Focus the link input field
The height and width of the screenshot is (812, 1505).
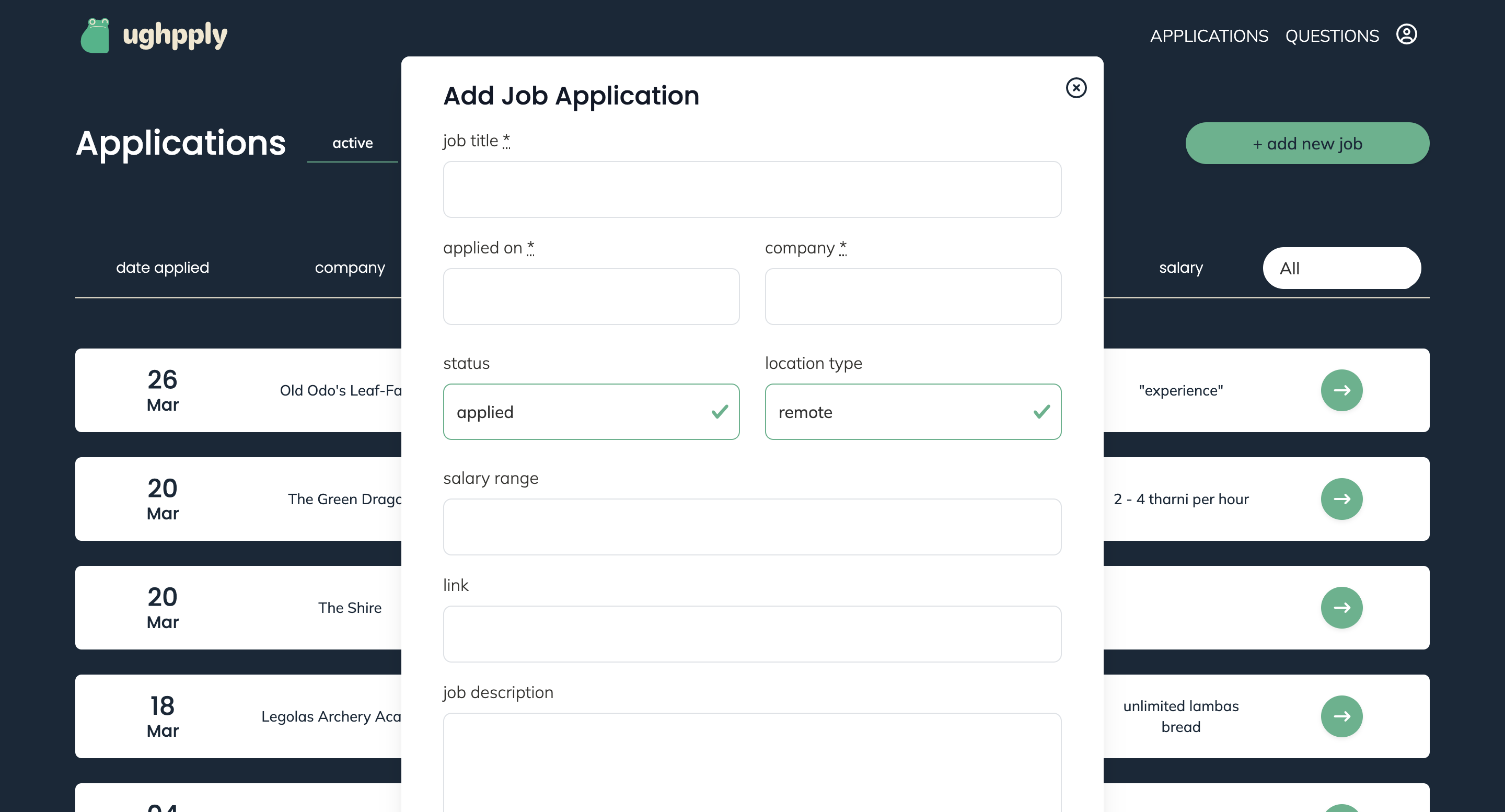[x=752, y=634]
